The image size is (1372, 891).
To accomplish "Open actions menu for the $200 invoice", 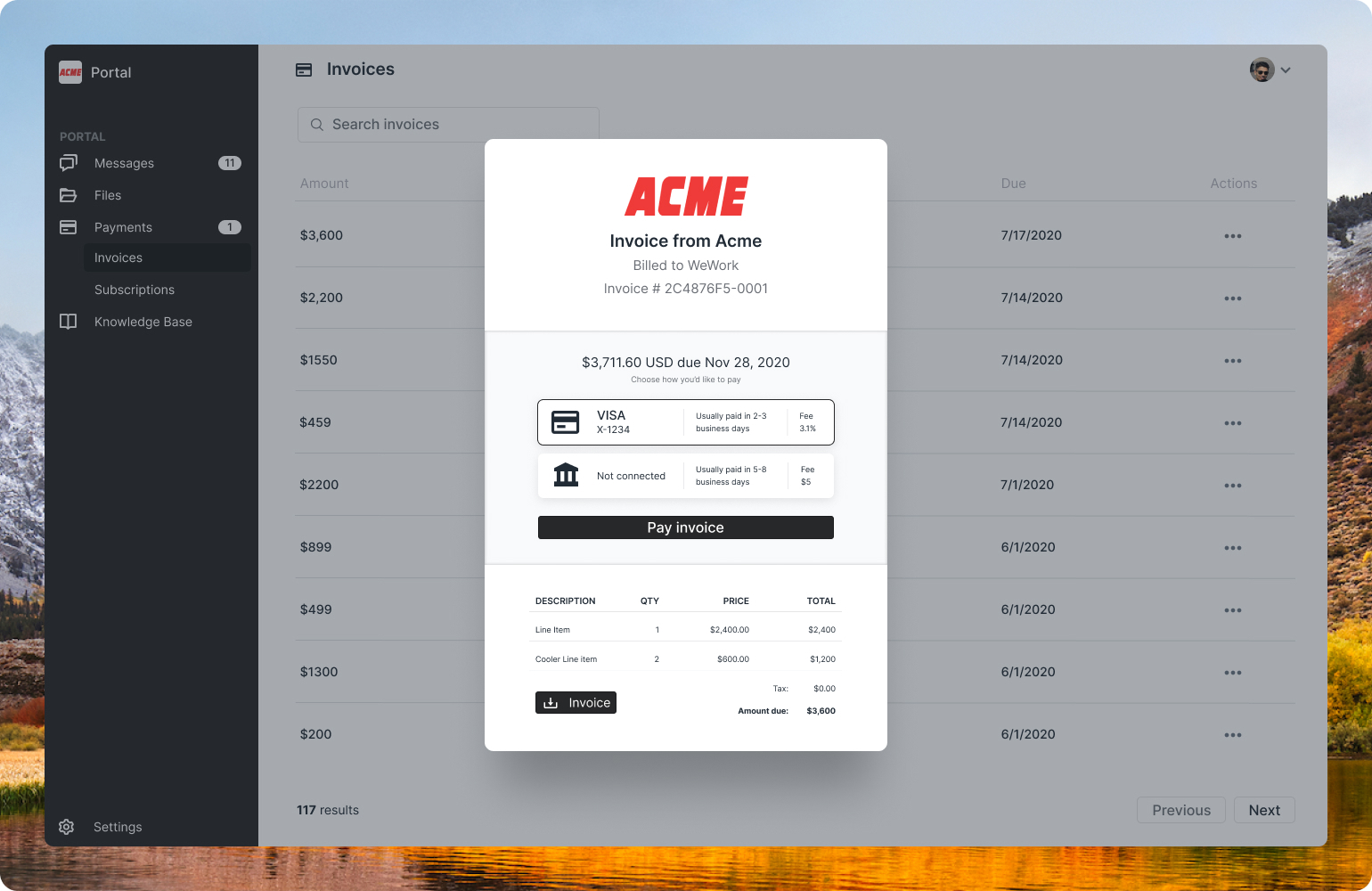I will tap(1233, 735).
